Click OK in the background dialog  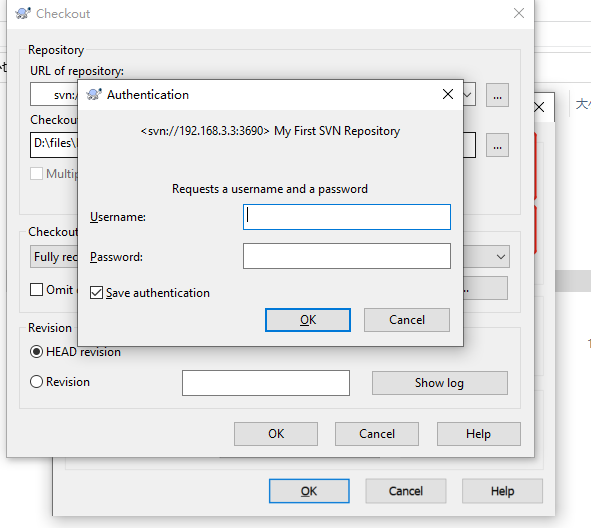(x=309, y=491)
